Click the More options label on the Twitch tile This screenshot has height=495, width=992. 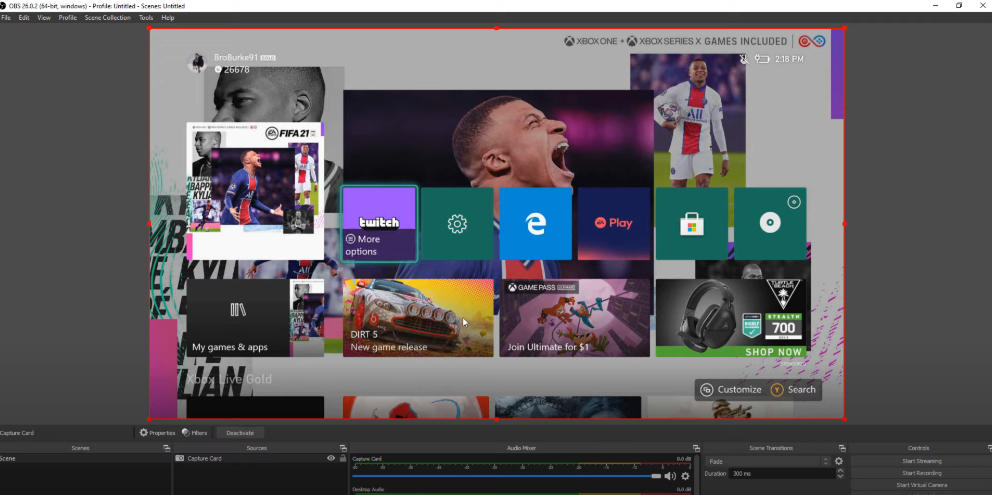(363, 246)
